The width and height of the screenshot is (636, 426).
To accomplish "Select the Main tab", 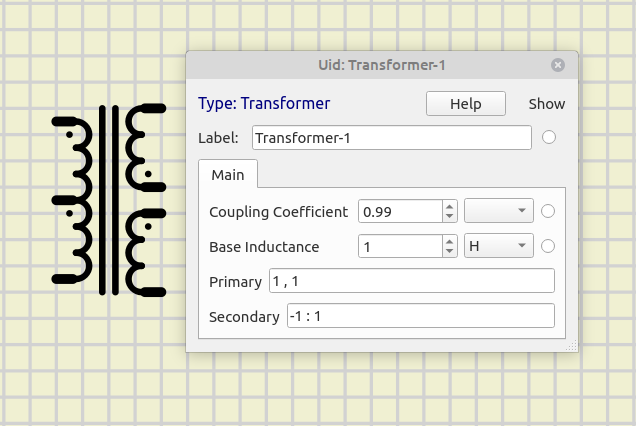I will pos(228,174).
